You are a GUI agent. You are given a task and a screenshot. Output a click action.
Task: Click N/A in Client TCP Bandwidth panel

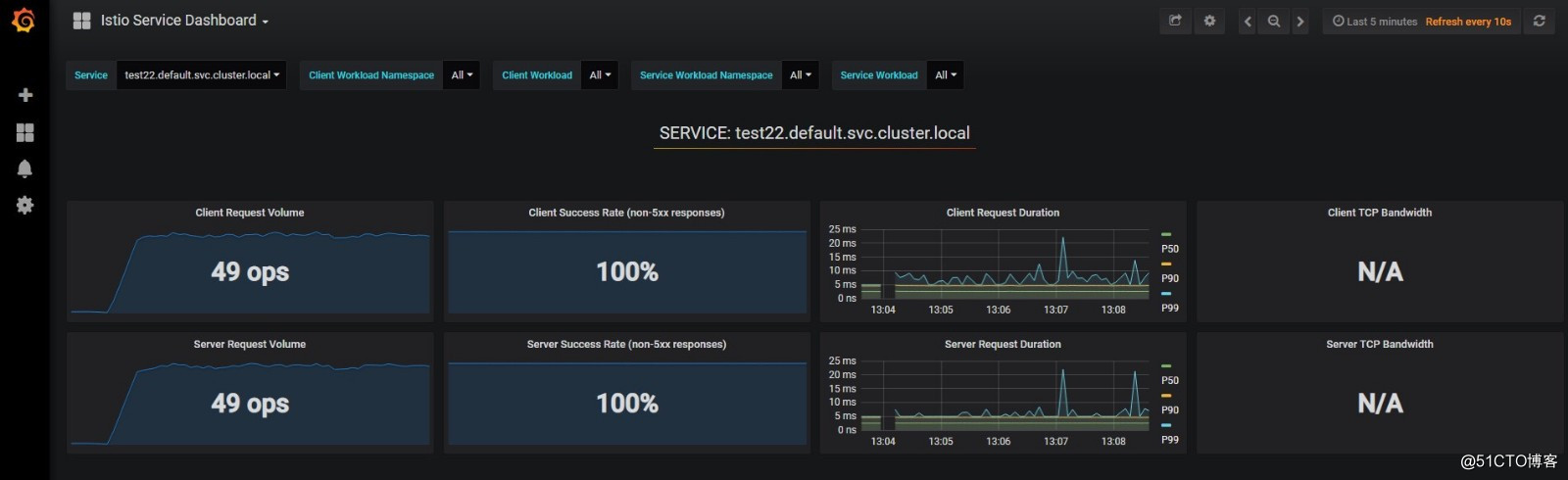pos(1380,271)
